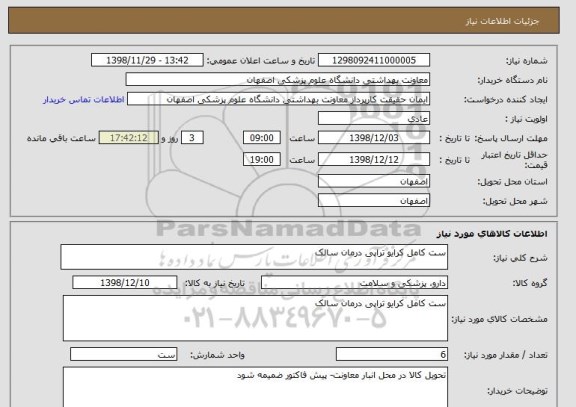The height and width of the screenshot is (407, 576).
Task: Click the گروه کالا label
Action: (x=530, y=283)
